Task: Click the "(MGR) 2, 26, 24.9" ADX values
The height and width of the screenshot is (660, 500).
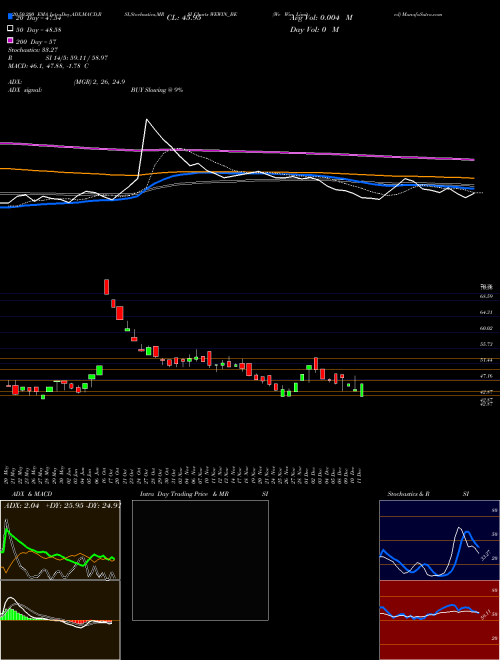Action: [99, 82]
